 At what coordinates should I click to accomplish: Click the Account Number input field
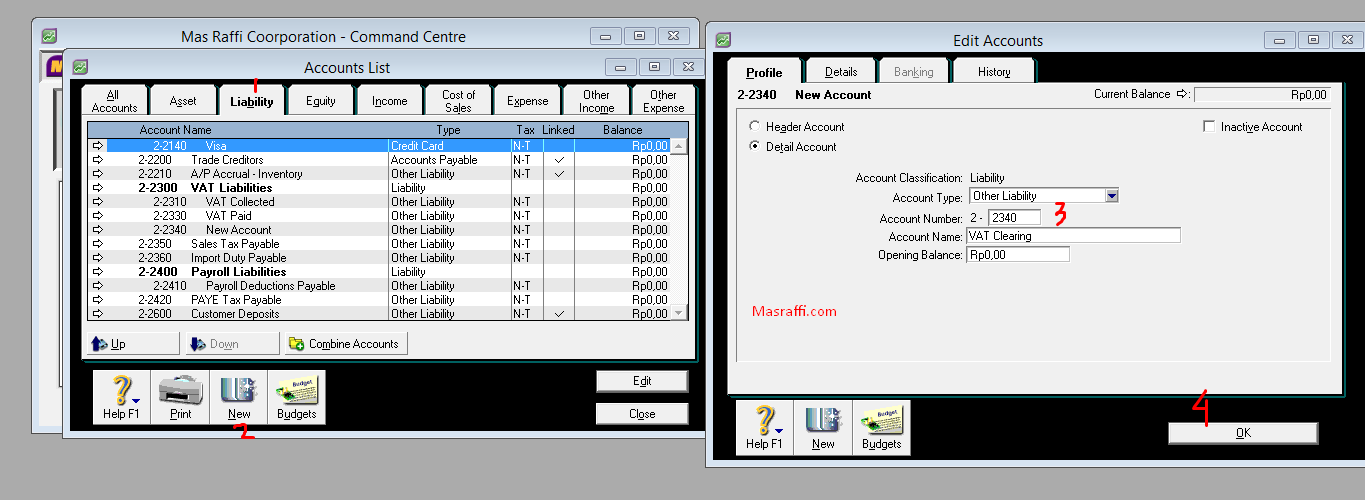tap(1014, 217)
